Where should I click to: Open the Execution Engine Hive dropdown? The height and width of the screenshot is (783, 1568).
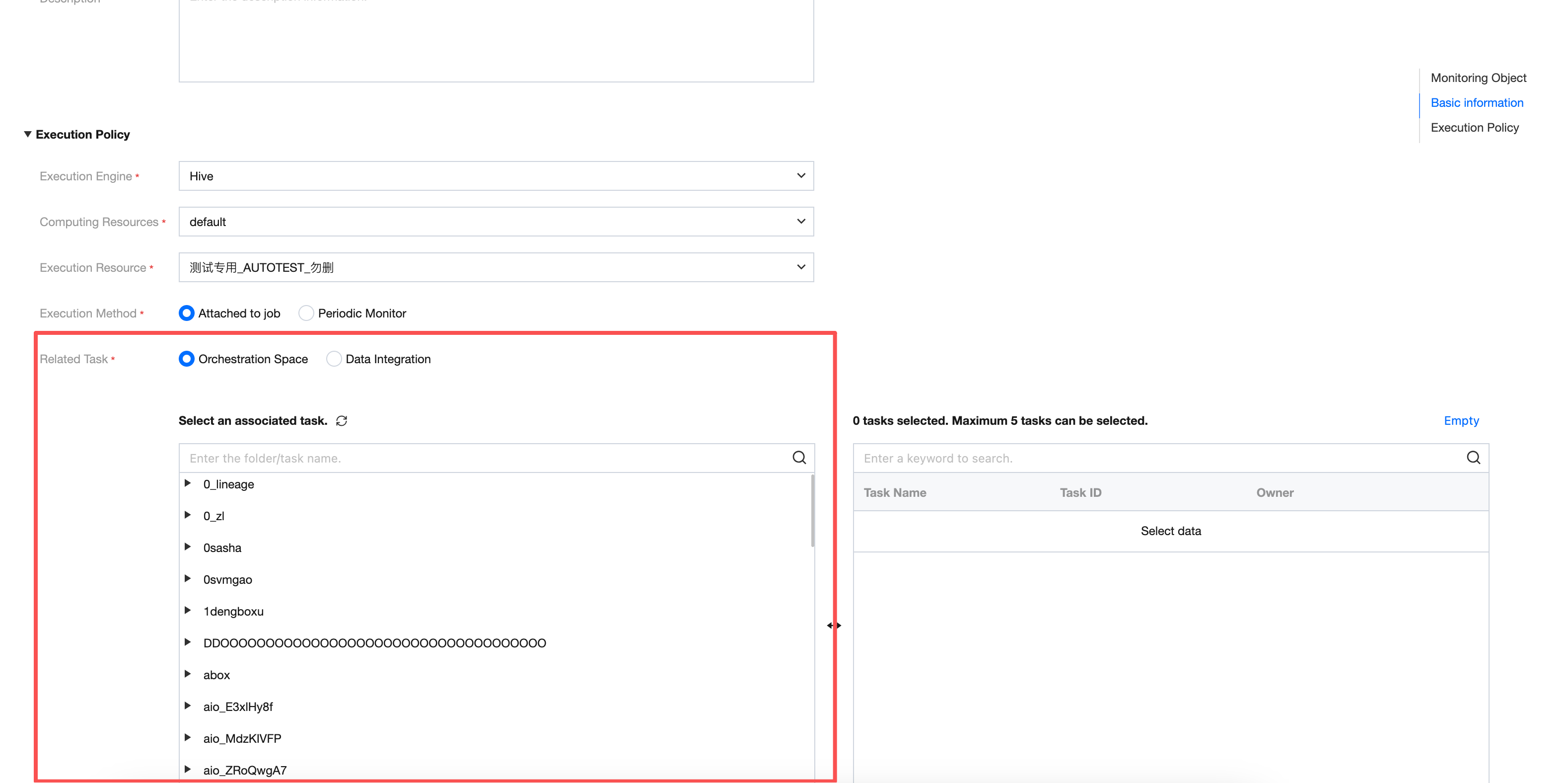[x=496, y=176]
